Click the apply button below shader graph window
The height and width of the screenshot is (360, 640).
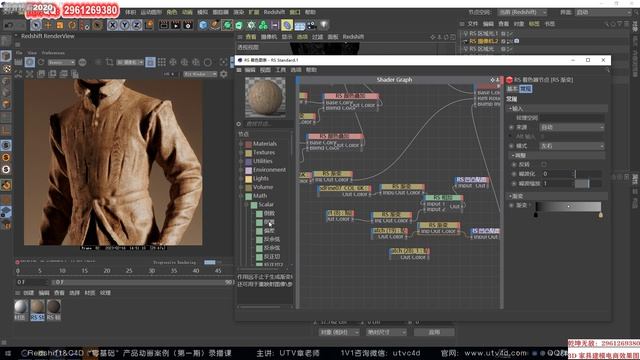434,332
